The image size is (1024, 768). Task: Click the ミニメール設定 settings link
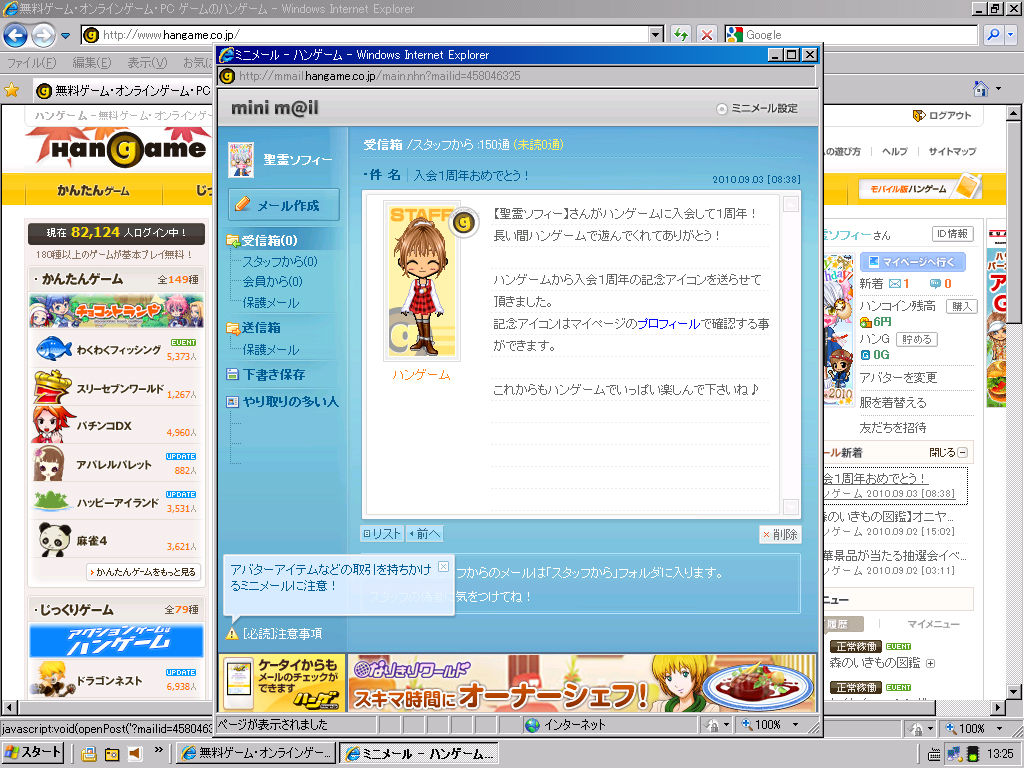758,108
